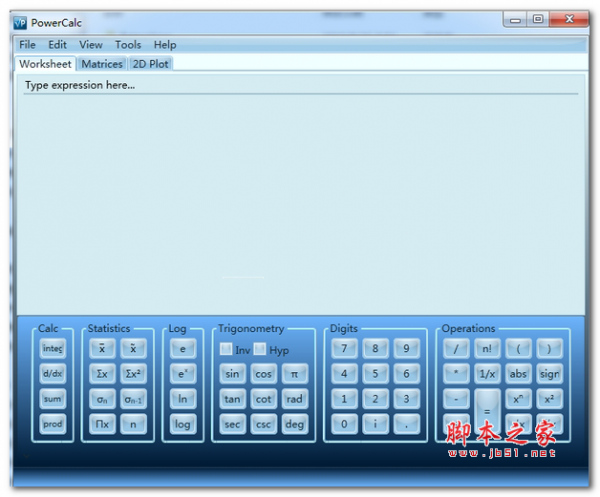Click the rad button
Viewport: 600px width, 497px height.
pos(295,399)
